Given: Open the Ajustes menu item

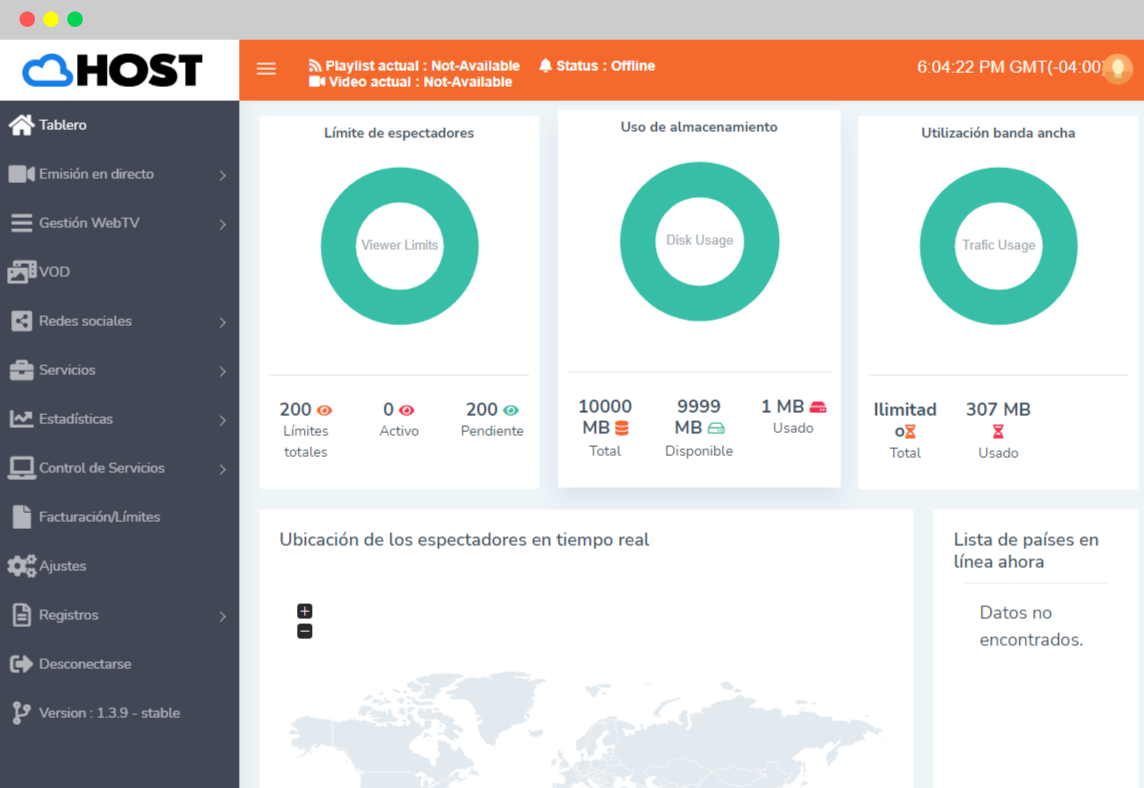Looking at the screenshot, I should click(x=120, y=565).
